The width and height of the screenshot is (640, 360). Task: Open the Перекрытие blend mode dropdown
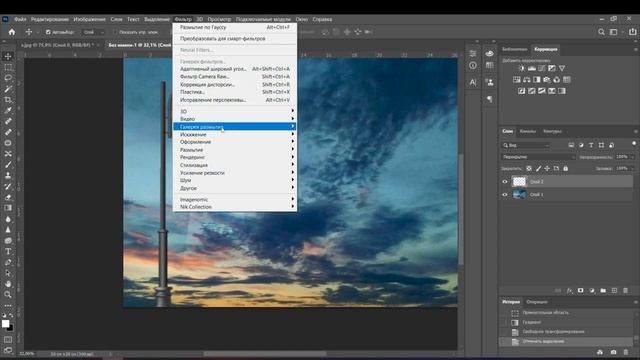click(538, 157)
